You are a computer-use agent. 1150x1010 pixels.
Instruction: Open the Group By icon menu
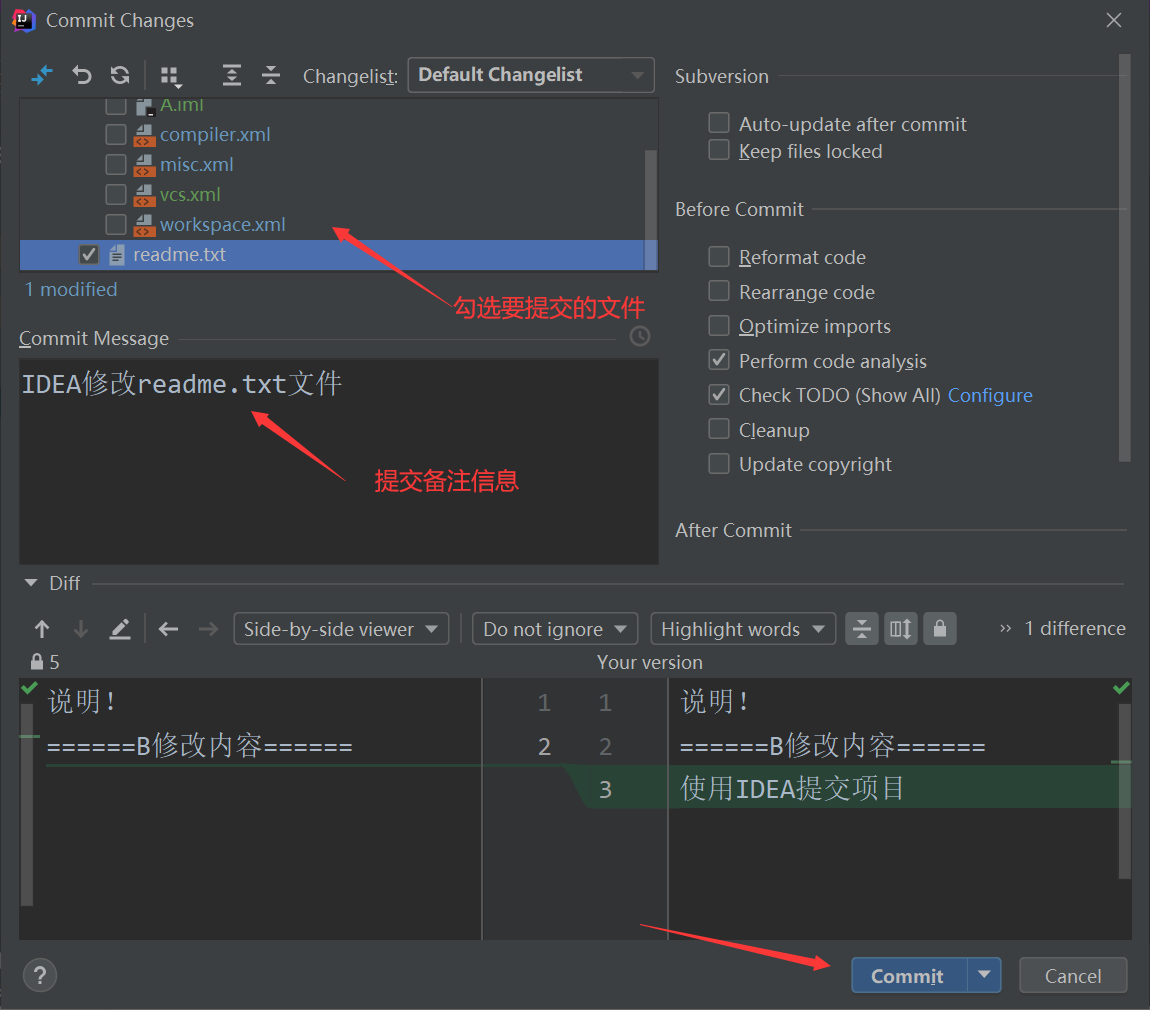click(x=171, y=76)
